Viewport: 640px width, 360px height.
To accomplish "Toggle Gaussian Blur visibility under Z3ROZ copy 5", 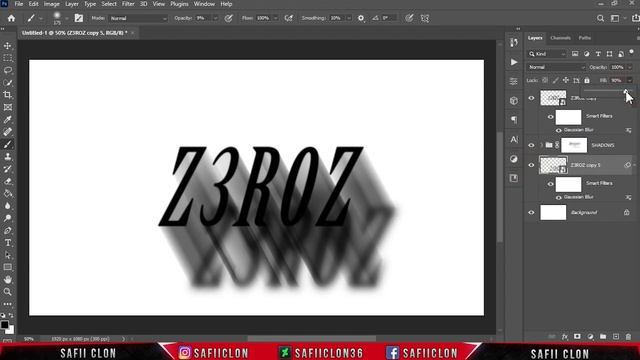I will (558, 198).
